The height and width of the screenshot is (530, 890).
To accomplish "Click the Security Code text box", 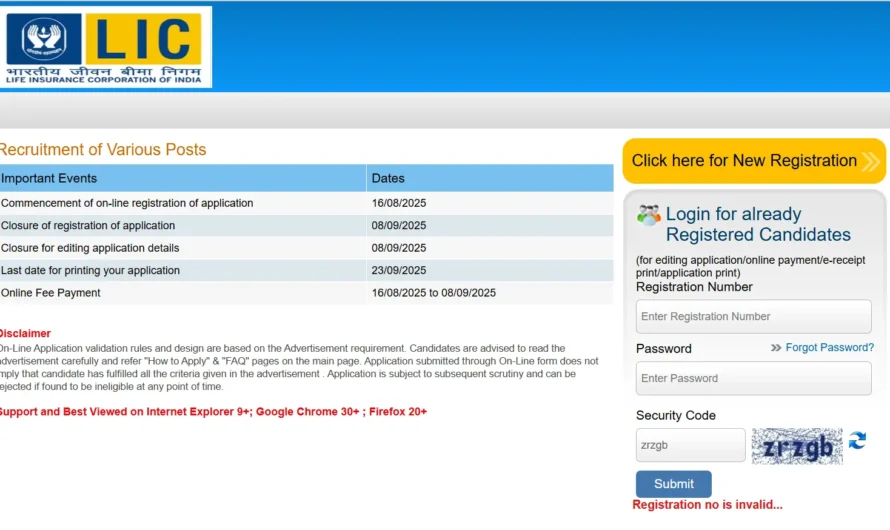I will point(690,445).
